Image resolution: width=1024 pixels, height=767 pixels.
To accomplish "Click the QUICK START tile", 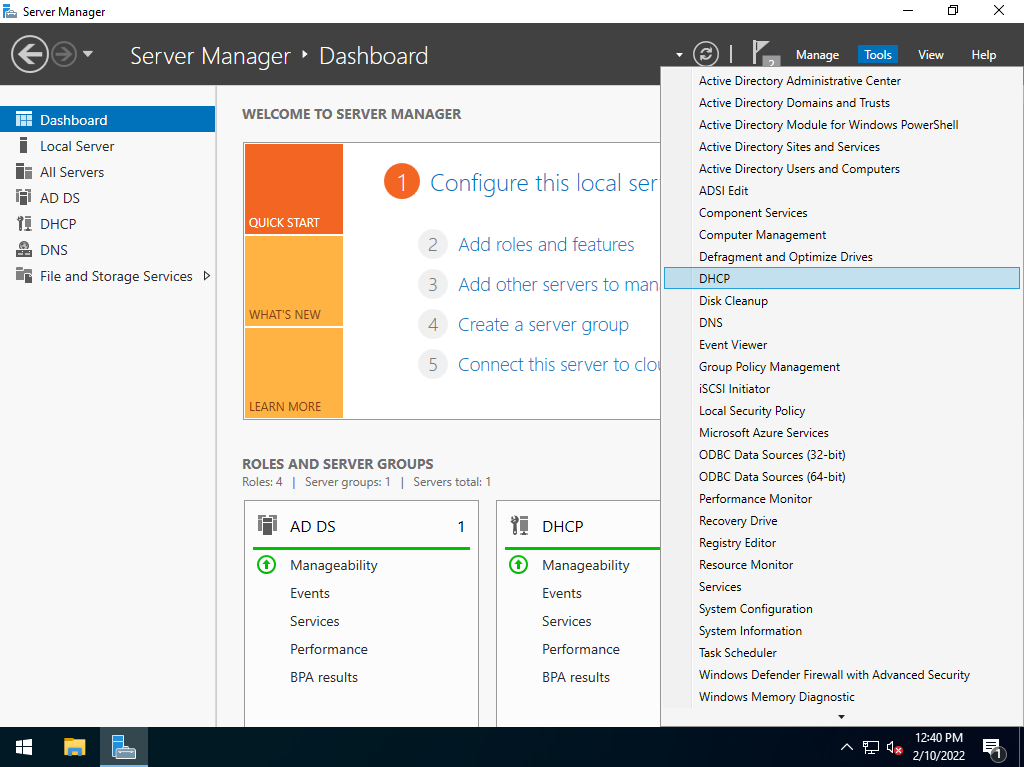I will (x=293, y=189).
